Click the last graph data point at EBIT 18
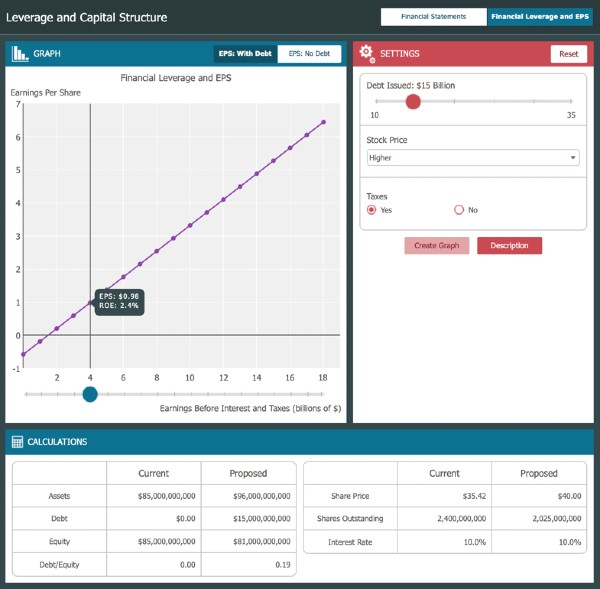 (x=324, y=122)
